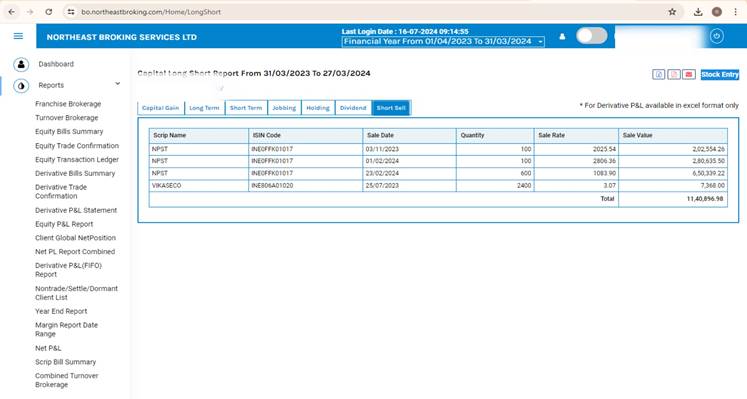747x399 pixels.
Task: Click Northeast Broking Services Ltd title
Action: tap(121, 37)
